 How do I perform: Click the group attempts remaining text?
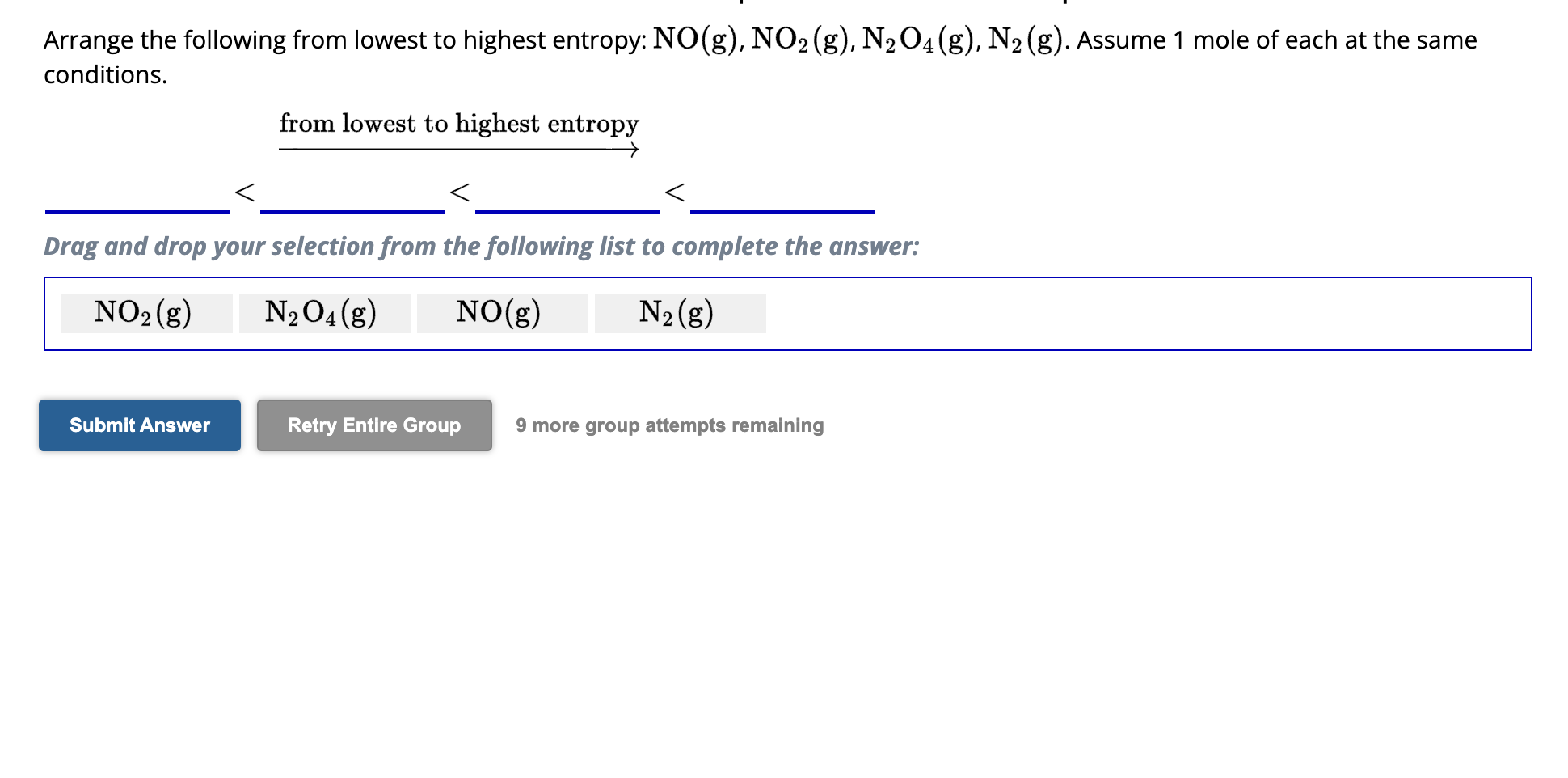[669, 425]
